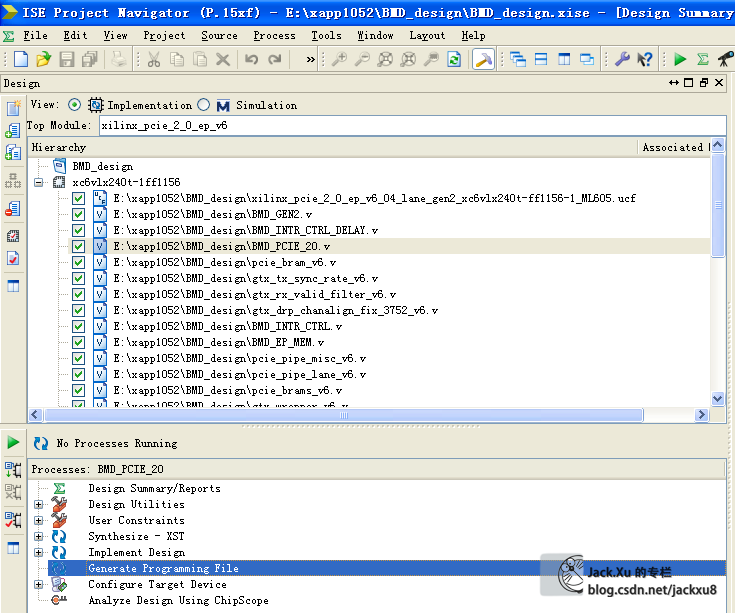
Task: Select Design Summary/Reports process
Action: coord(154,488)
